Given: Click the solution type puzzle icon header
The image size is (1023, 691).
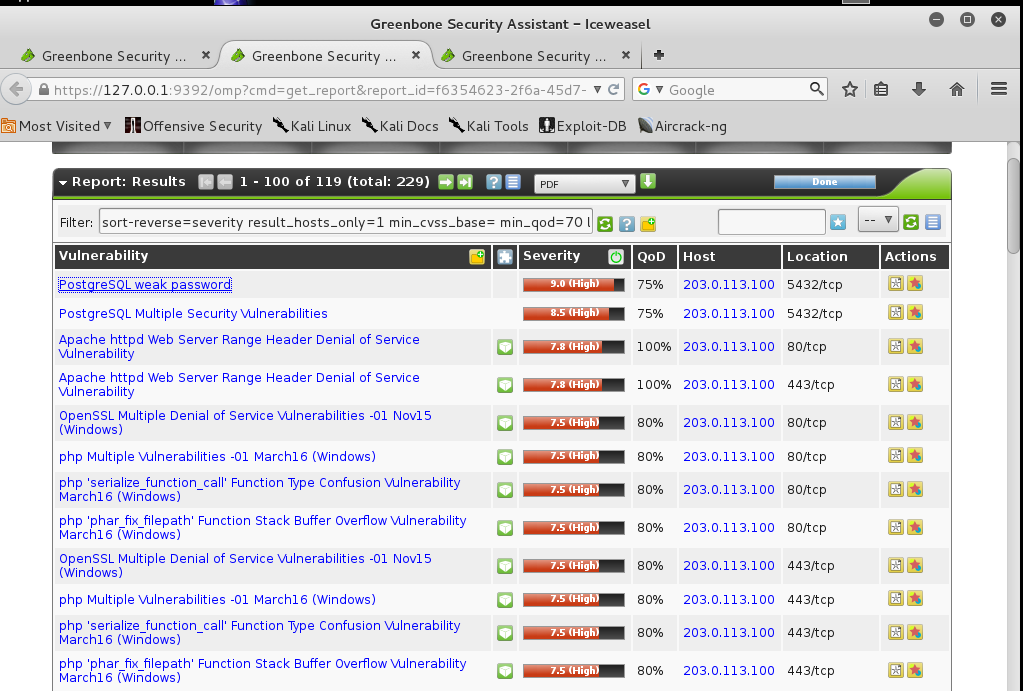Looking at the screenshot, I should click(x=505, y=256).
